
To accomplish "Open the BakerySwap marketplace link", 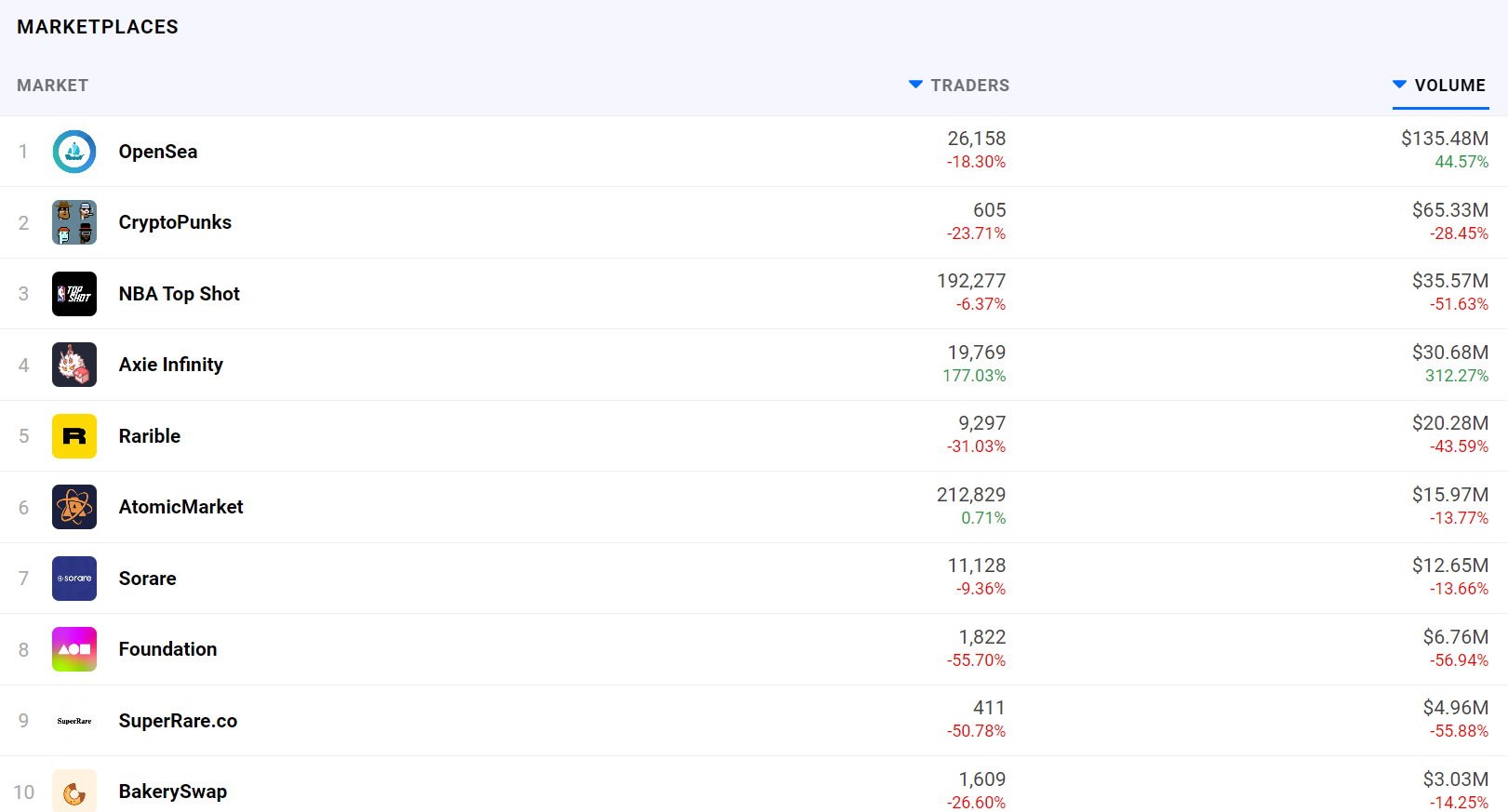I will pyautogui.click(x=173, y=792).
